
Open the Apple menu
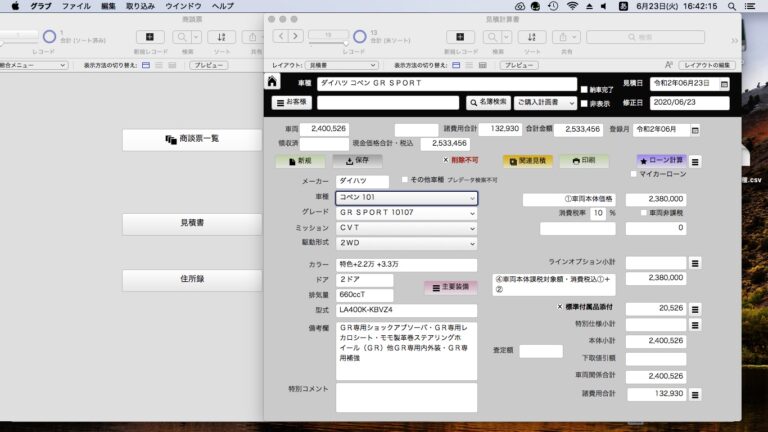[15, 6]
